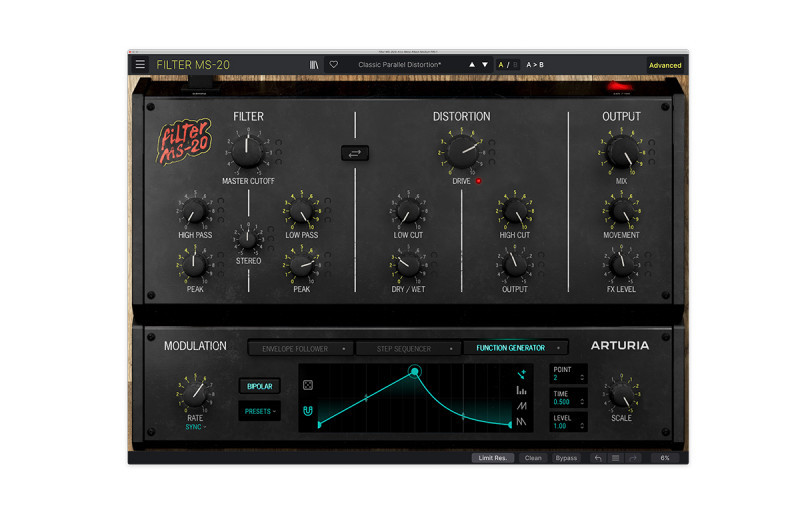Toggle the magnet snap icon
Screen dimensions: 800x530
click(308, 411)
